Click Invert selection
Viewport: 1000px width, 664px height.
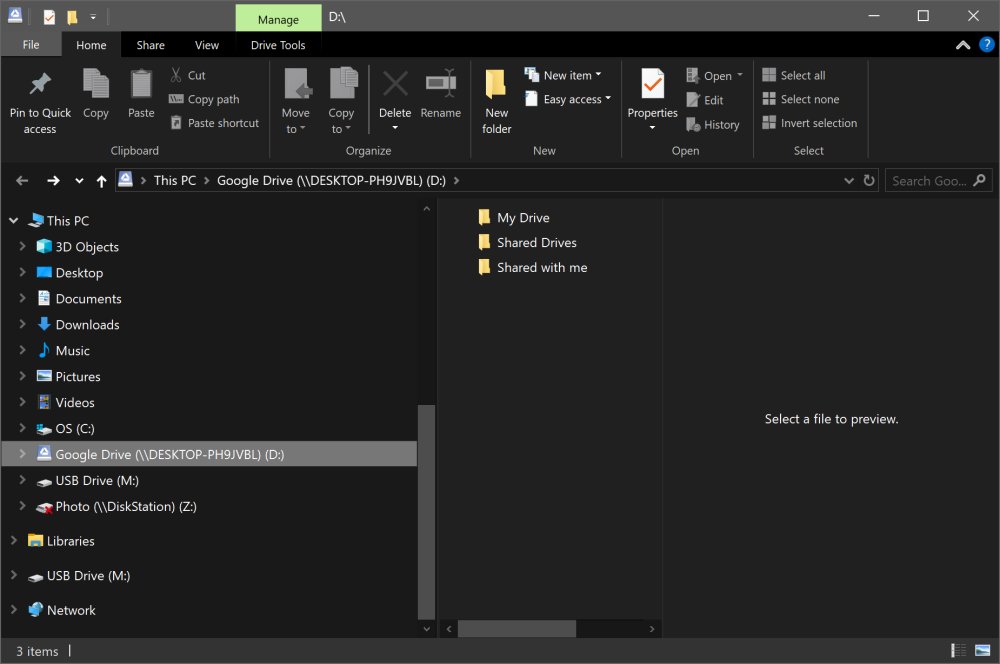click(810, 123)
